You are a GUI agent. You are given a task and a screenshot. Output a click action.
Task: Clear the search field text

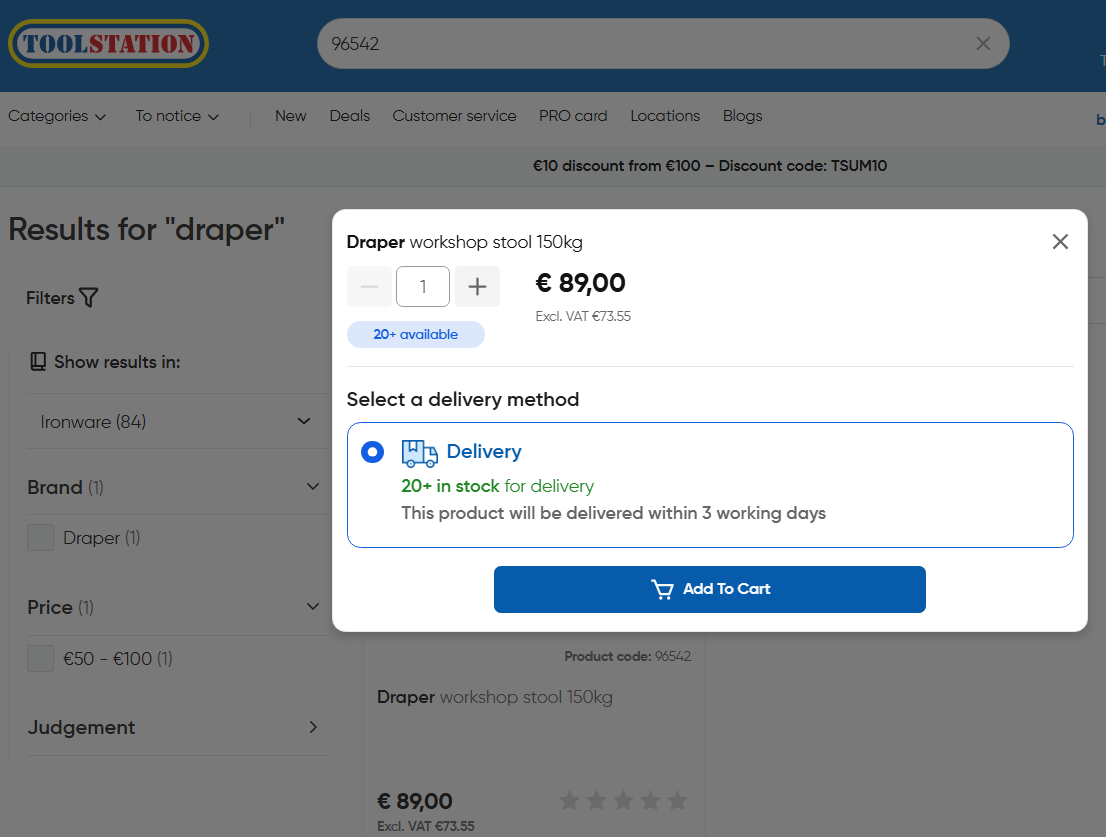coord(983,44)
